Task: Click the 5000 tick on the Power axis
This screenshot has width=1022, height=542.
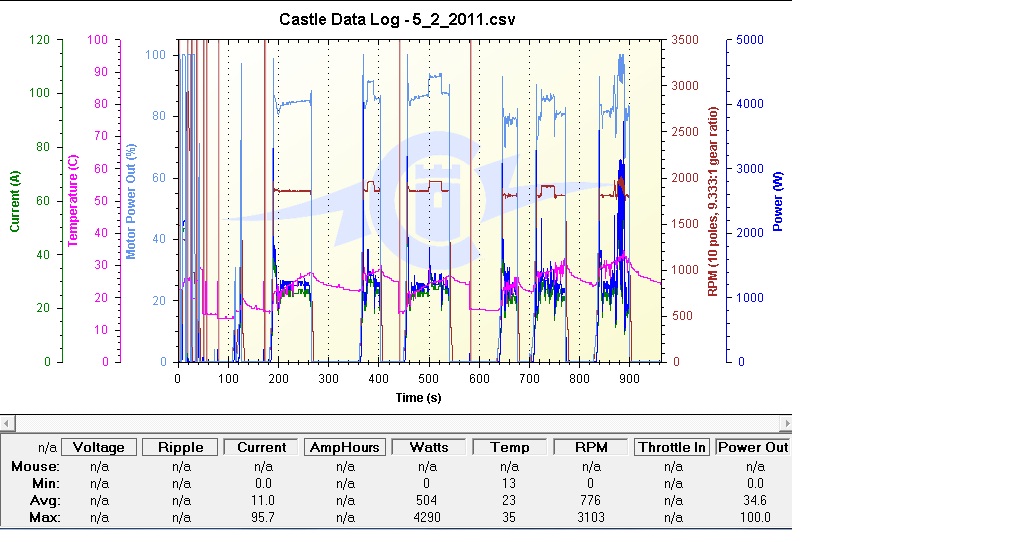Action: 750,40
